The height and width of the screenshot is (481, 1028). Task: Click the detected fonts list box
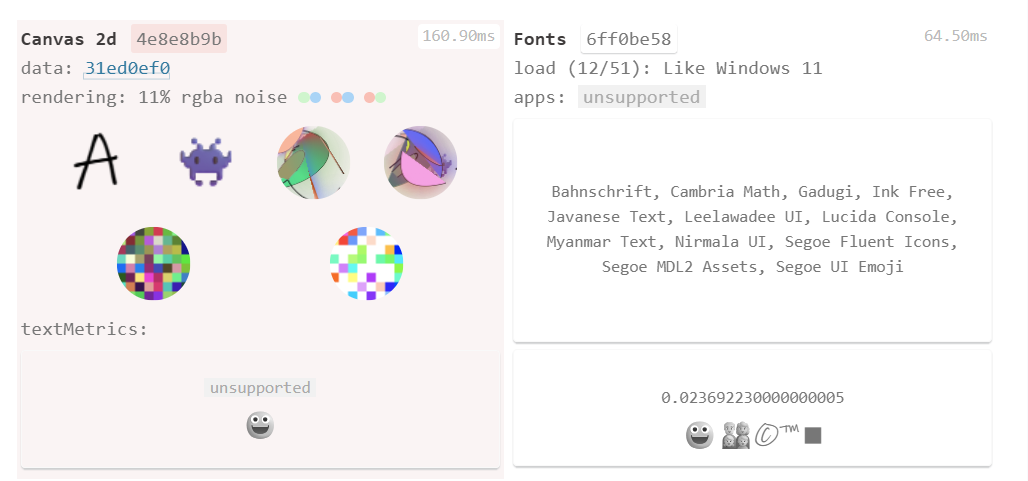tap(752, 230)
